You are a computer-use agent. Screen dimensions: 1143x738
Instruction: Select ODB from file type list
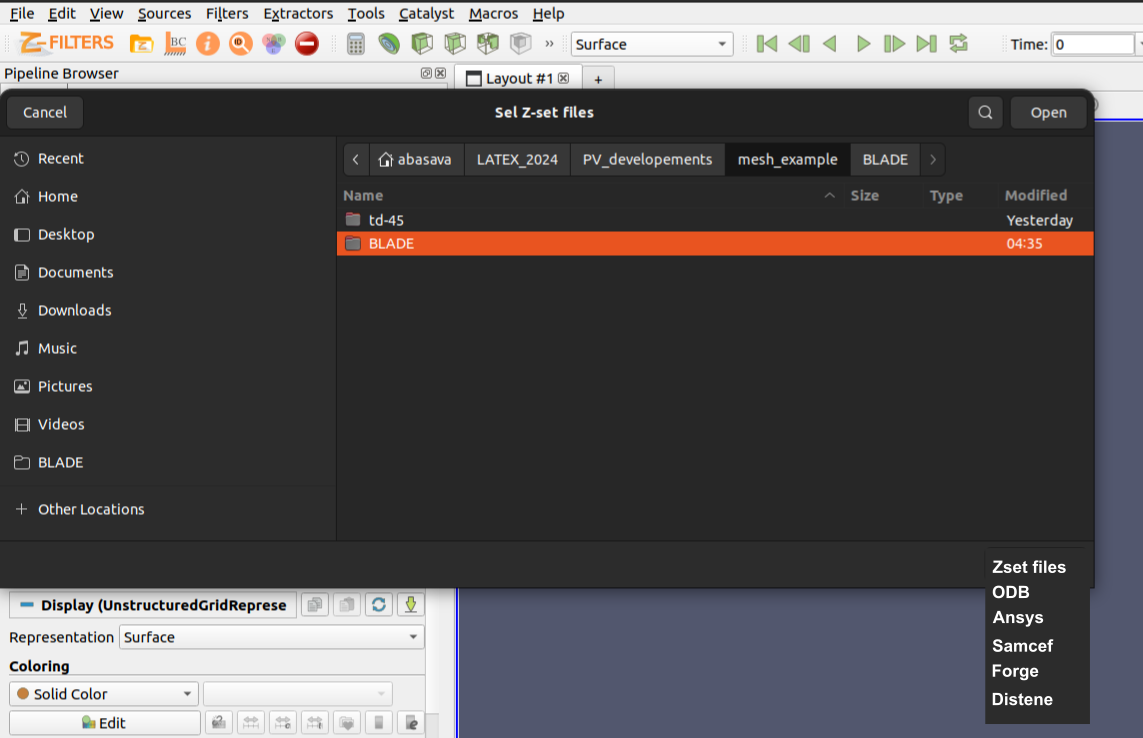[1011, 592]
